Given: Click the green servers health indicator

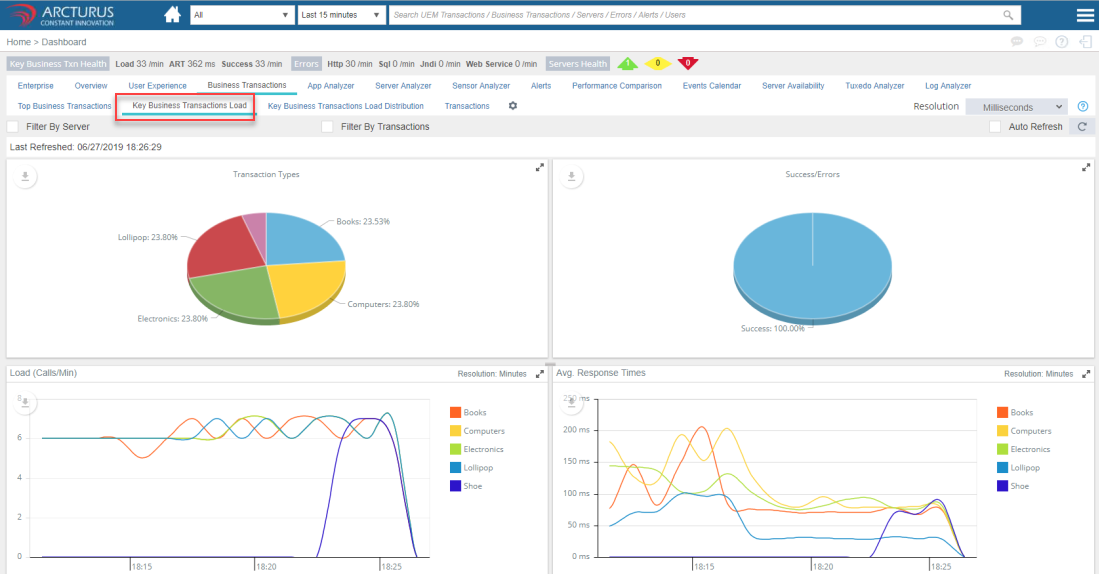Looking at the screenshot, I should 627,64.
